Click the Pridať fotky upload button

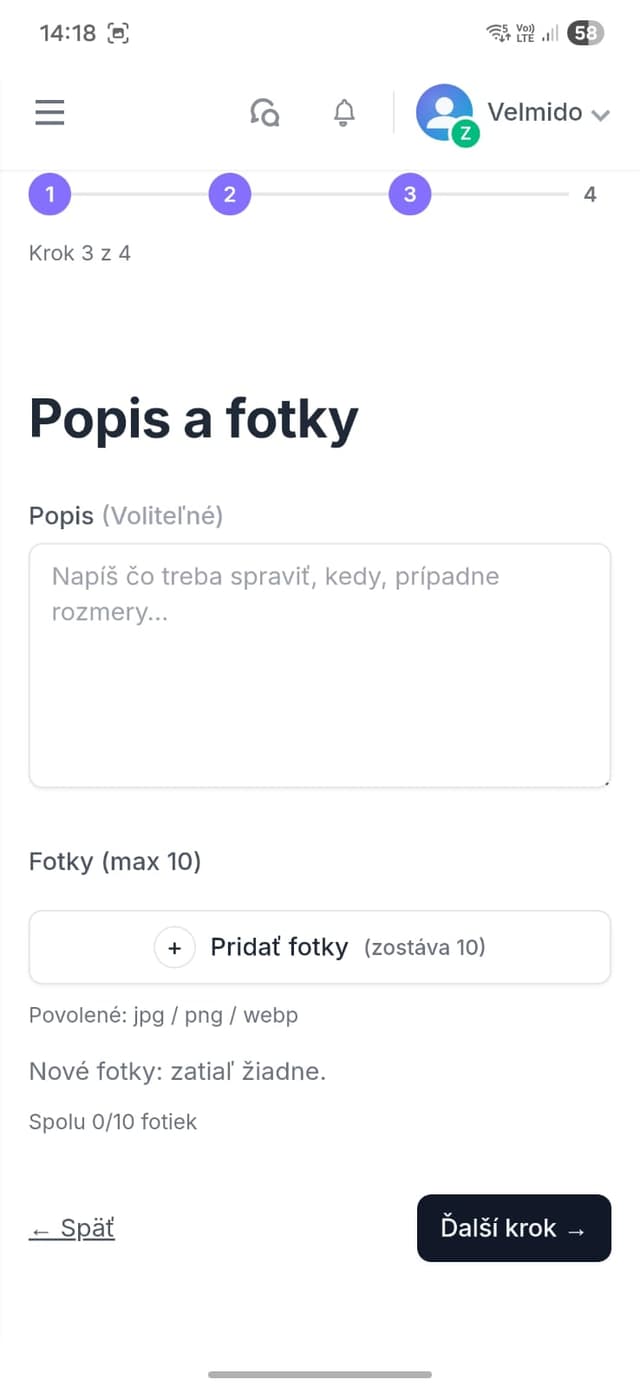[320, 947]
